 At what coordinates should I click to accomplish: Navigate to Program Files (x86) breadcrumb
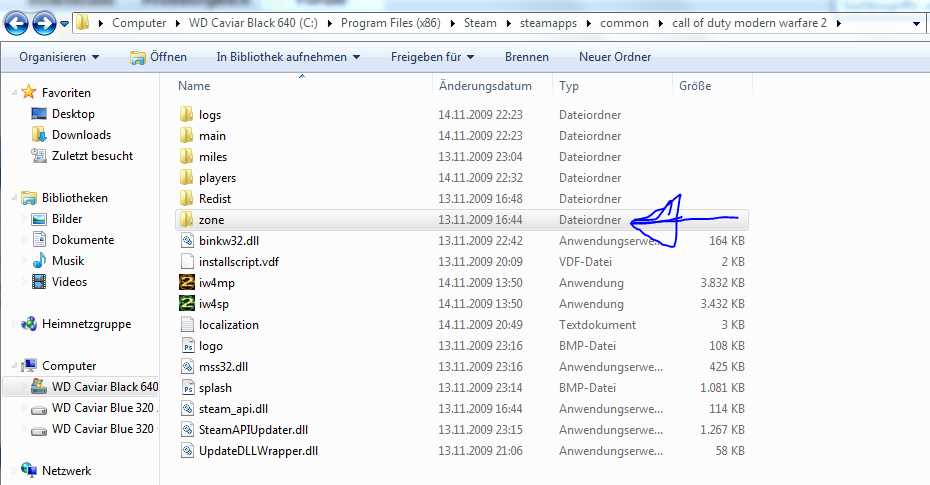[391, 23]
